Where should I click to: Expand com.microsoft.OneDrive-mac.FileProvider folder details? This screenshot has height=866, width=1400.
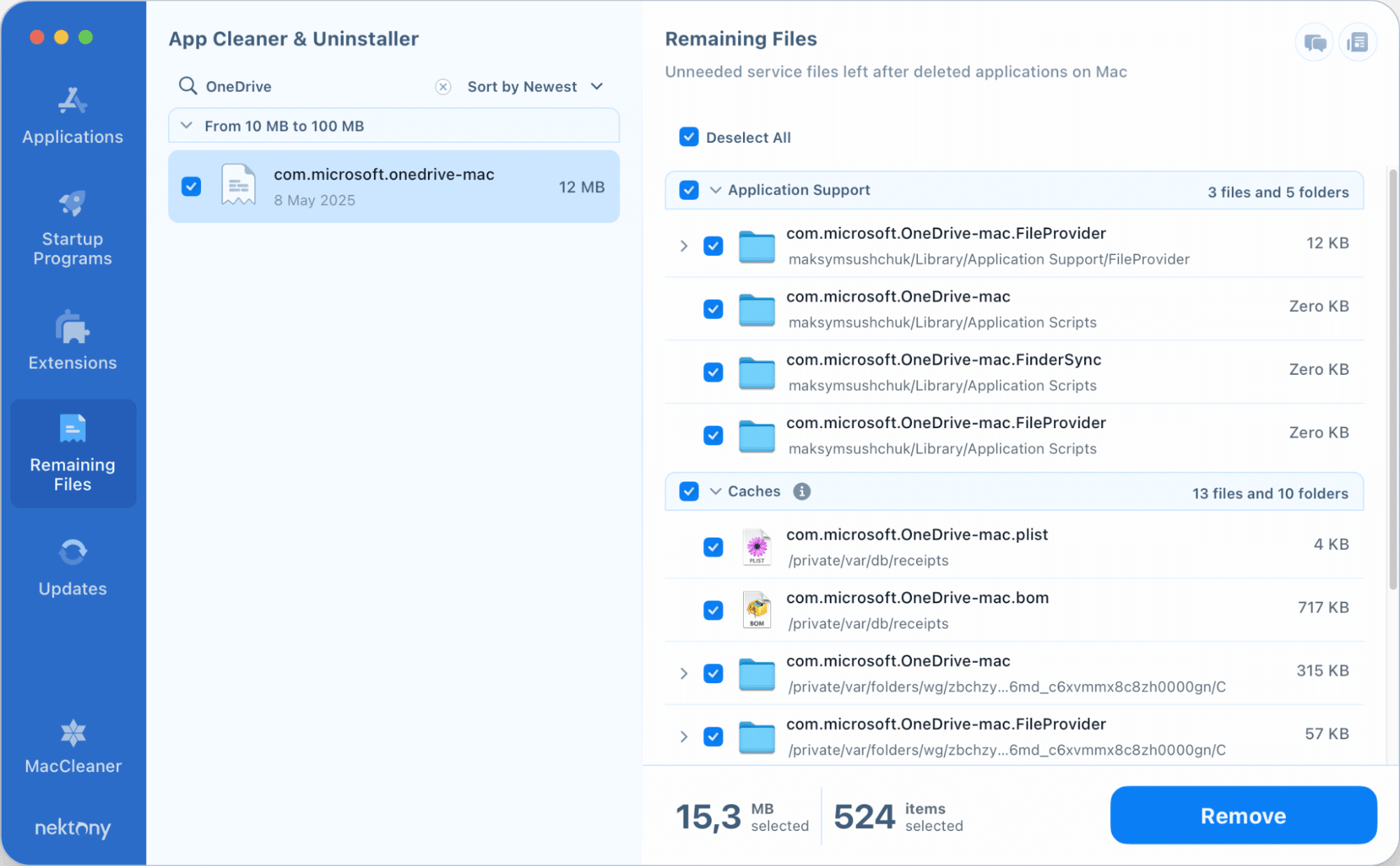point(684,246)
